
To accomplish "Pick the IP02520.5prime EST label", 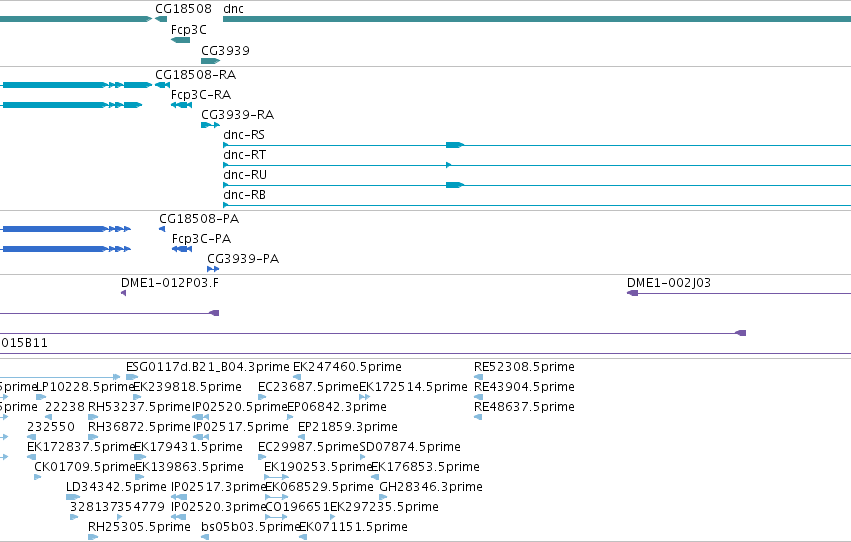I will point(239,407).
